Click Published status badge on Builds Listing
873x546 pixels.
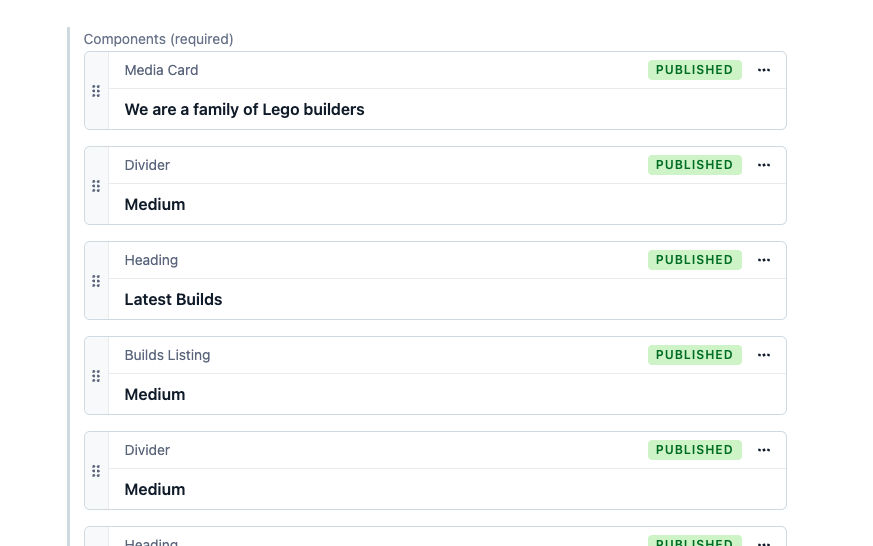point(694,355)
